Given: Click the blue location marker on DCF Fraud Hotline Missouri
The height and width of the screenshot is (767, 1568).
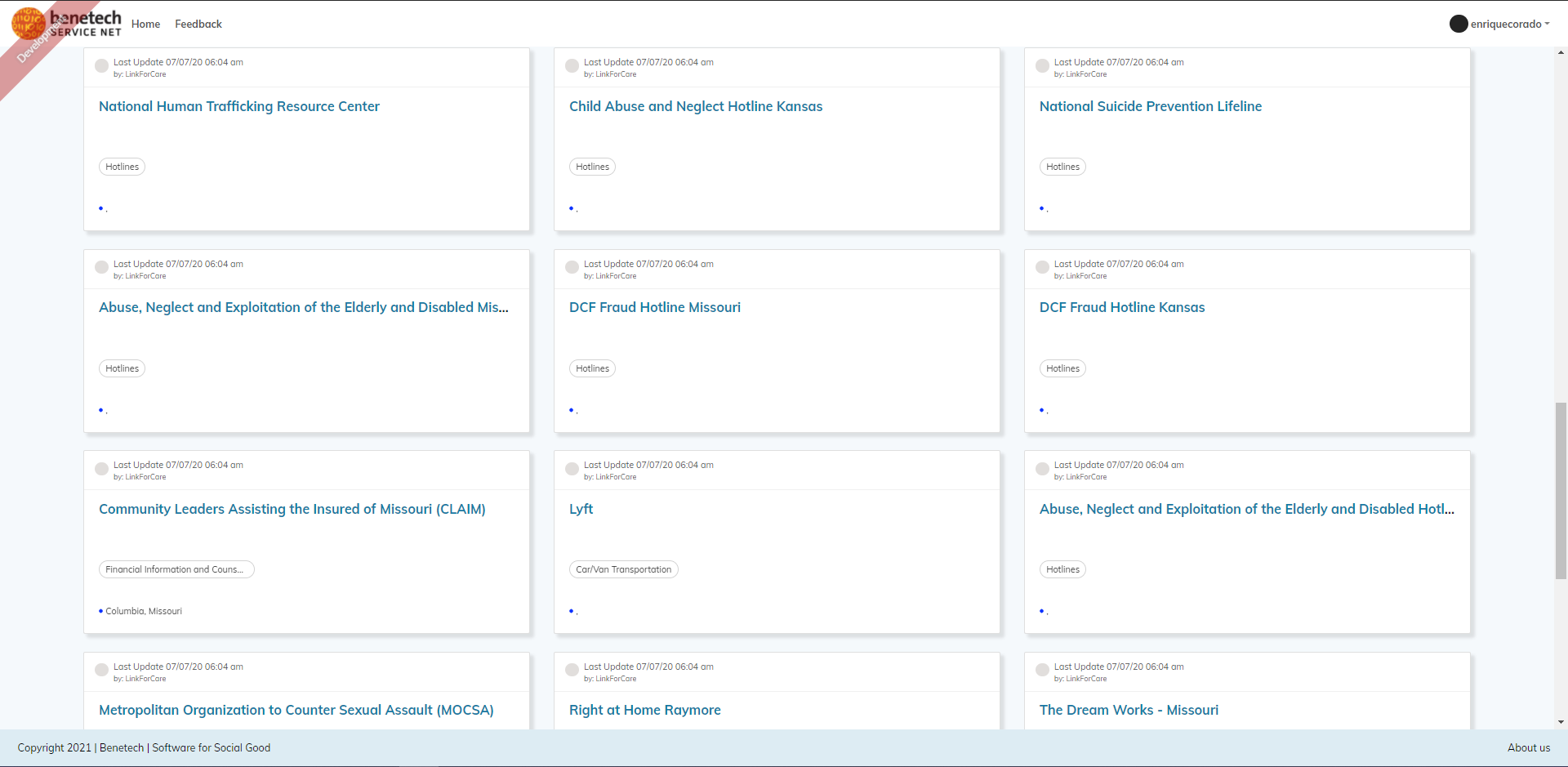Looking at the screenshot, I should [571, 410].
